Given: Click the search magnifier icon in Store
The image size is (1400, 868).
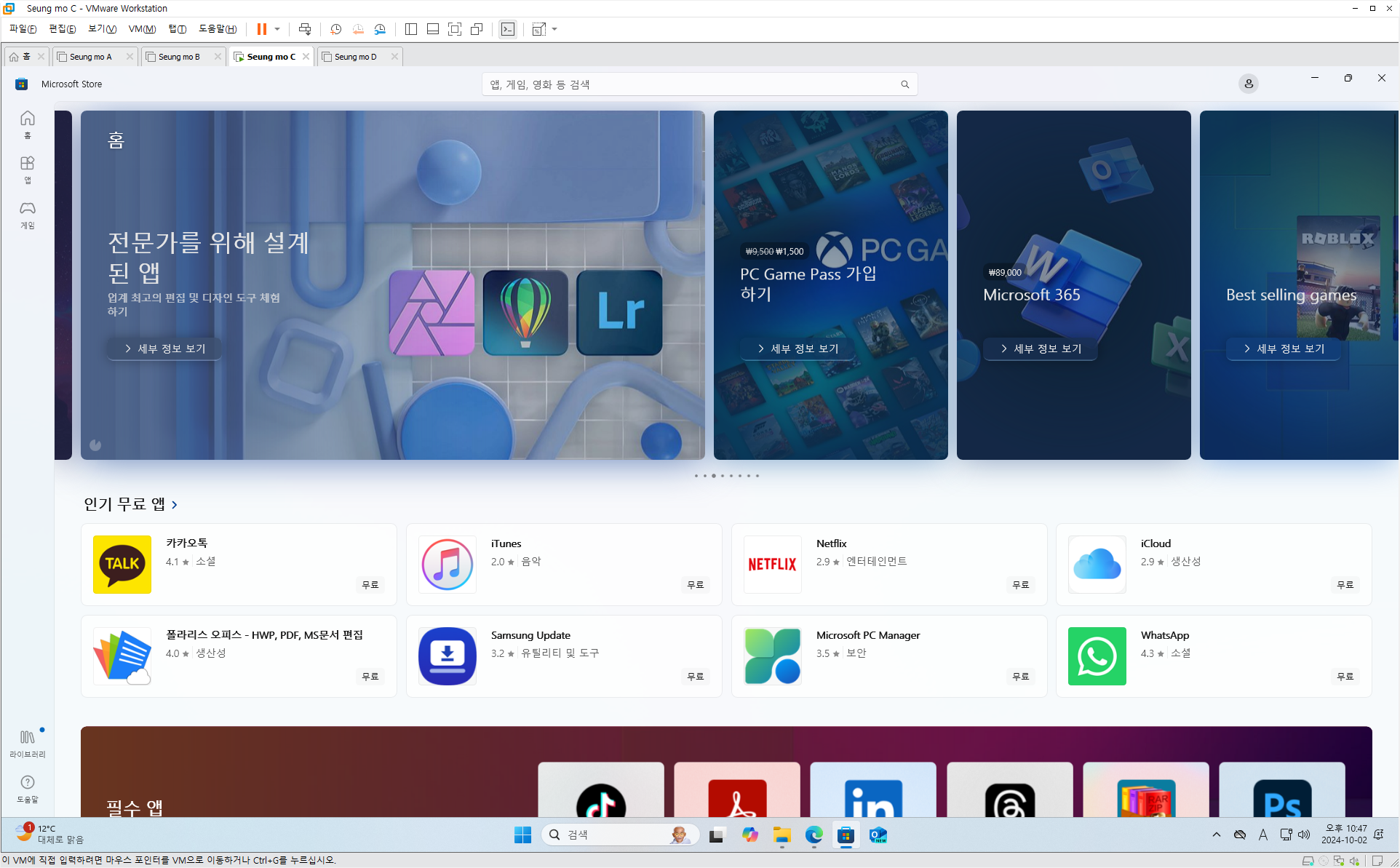Looking at the screenshot, I should [904, 84].
